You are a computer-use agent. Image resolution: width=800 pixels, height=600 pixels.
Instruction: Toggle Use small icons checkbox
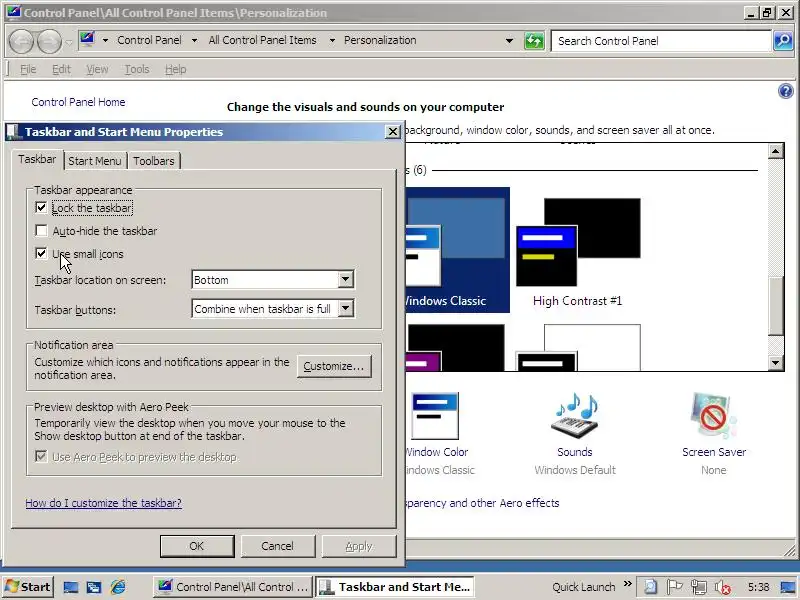click(x=41, y=254)
